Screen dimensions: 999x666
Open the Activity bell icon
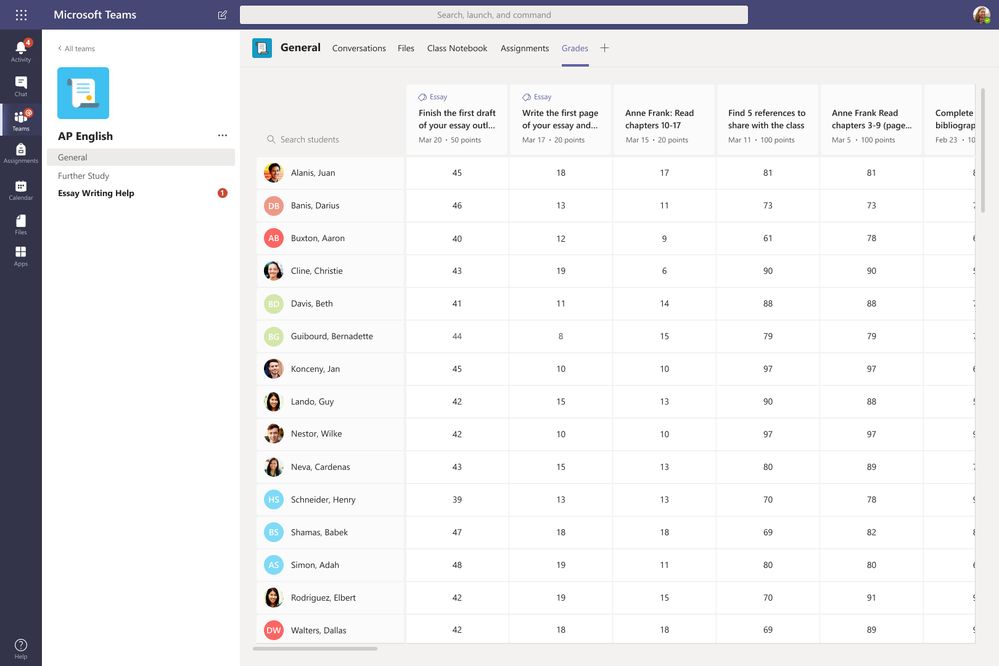coord(21,50)
